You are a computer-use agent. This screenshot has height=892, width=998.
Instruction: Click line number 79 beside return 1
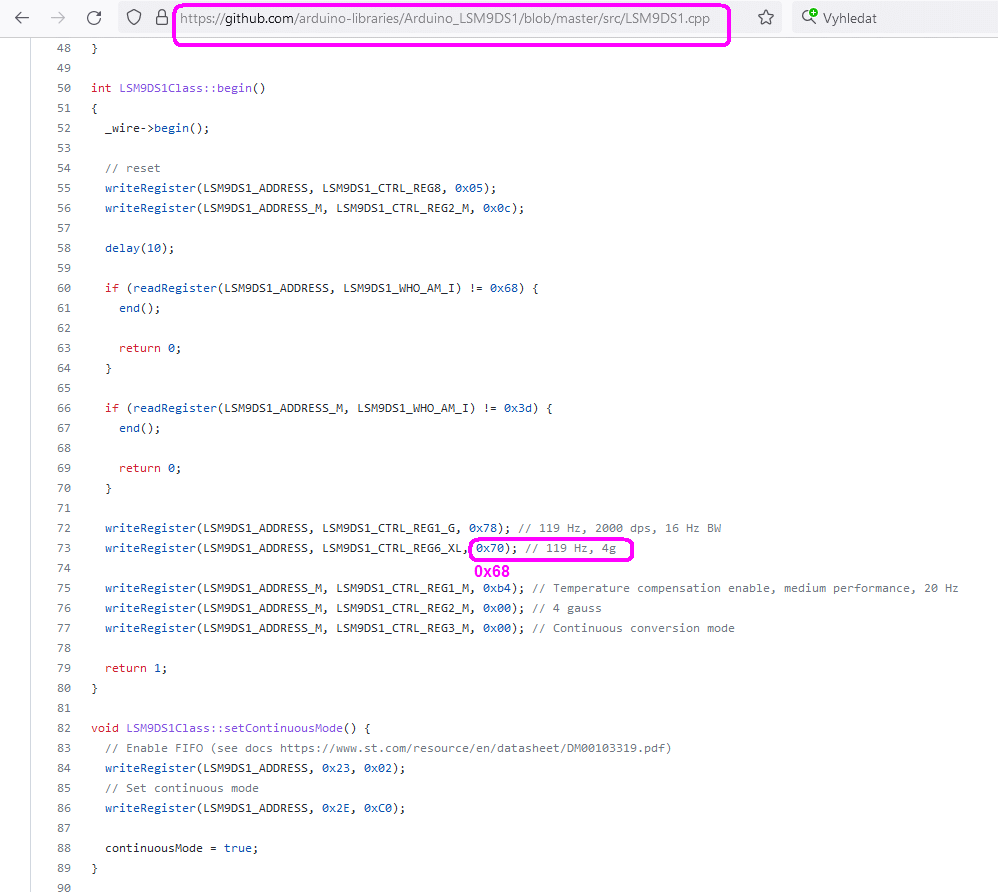pyautogui.click(x=64, y=668)
